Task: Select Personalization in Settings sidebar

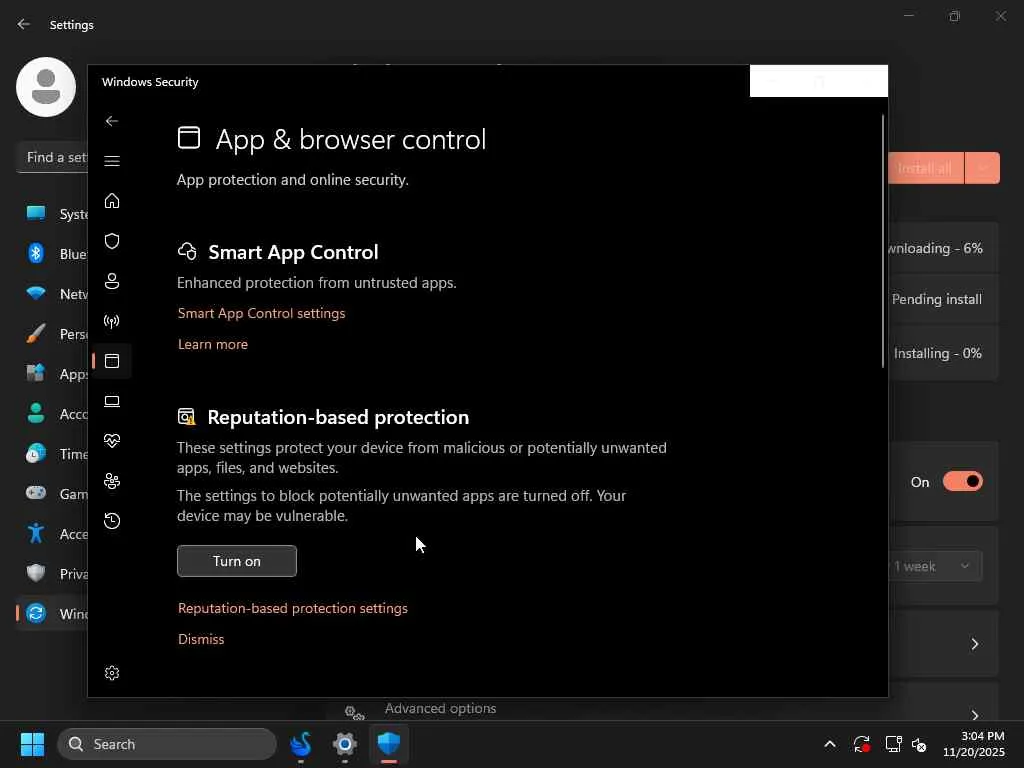Action: coord(52,334)
